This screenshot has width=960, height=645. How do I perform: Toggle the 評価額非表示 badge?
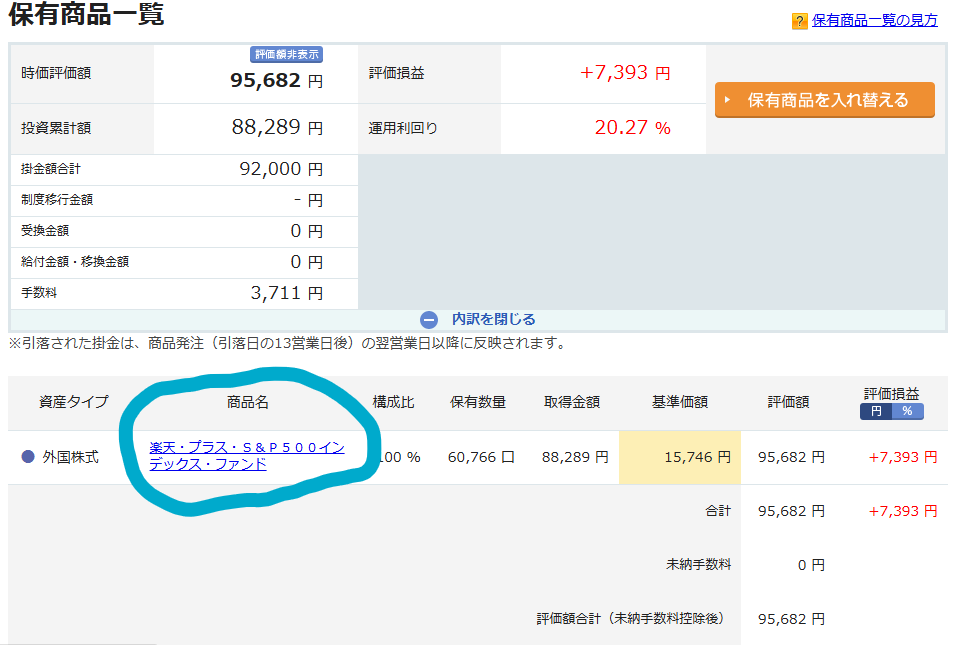(286, 54)
